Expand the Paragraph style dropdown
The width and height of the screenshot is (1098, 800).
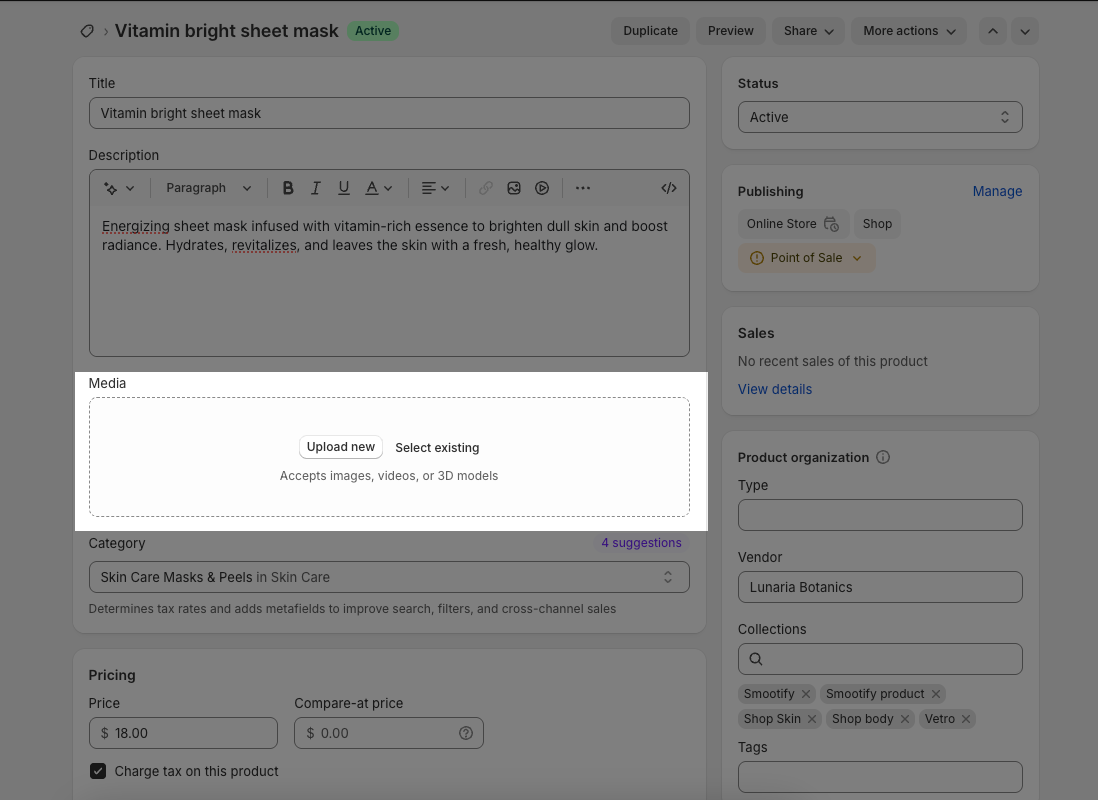[x=208, y=188]
